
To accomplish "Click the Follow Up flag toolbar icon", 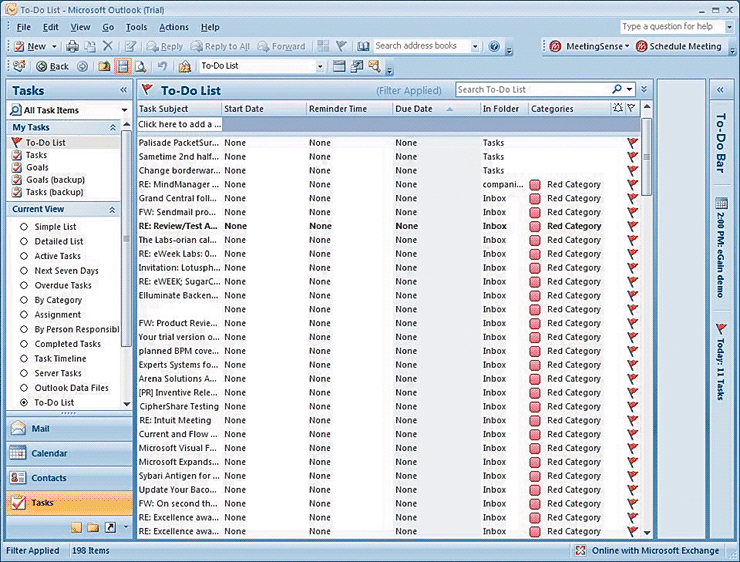I will click(x=341, y=46).
